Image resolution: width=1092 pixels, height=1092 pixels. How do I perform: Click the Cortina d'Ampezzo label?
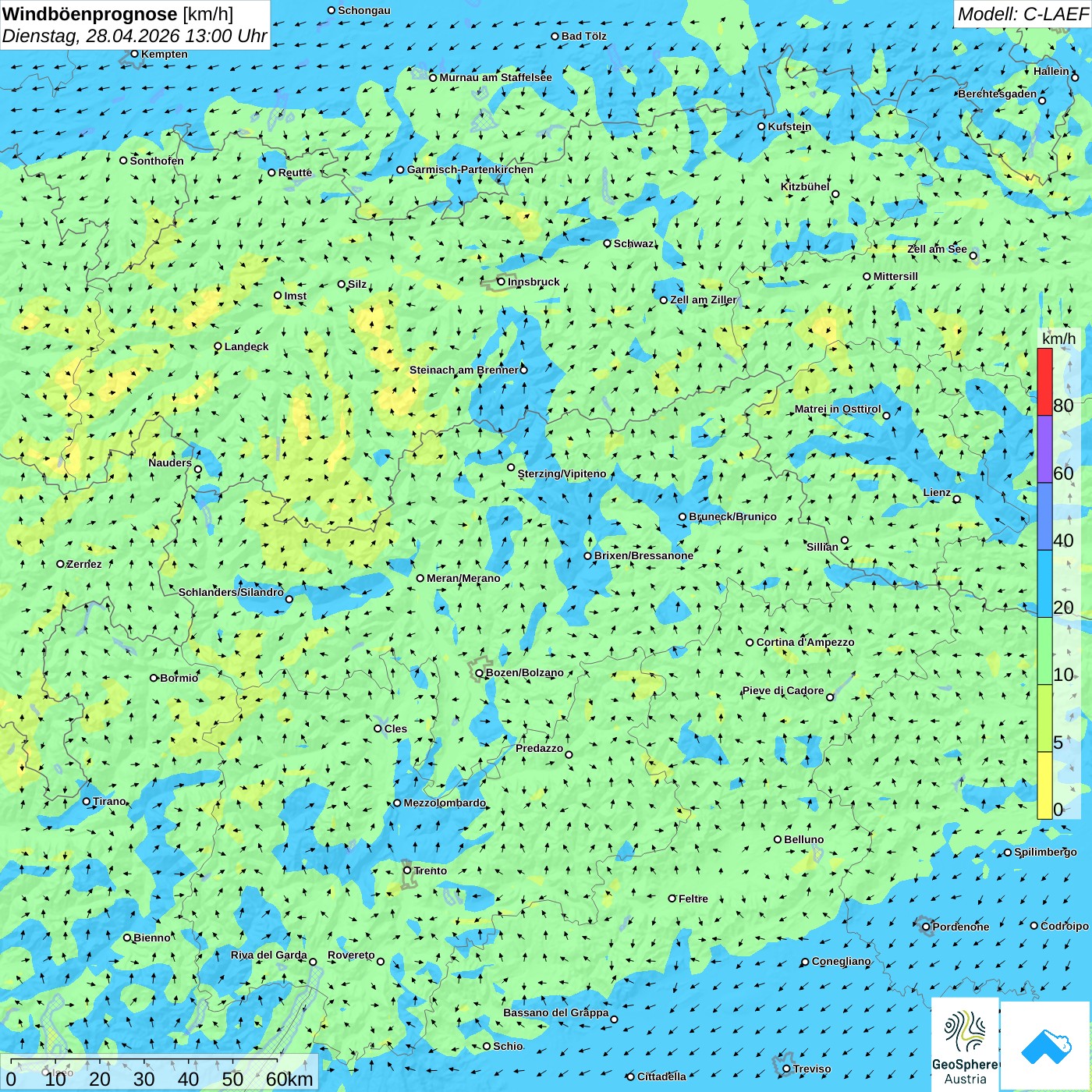805,642
